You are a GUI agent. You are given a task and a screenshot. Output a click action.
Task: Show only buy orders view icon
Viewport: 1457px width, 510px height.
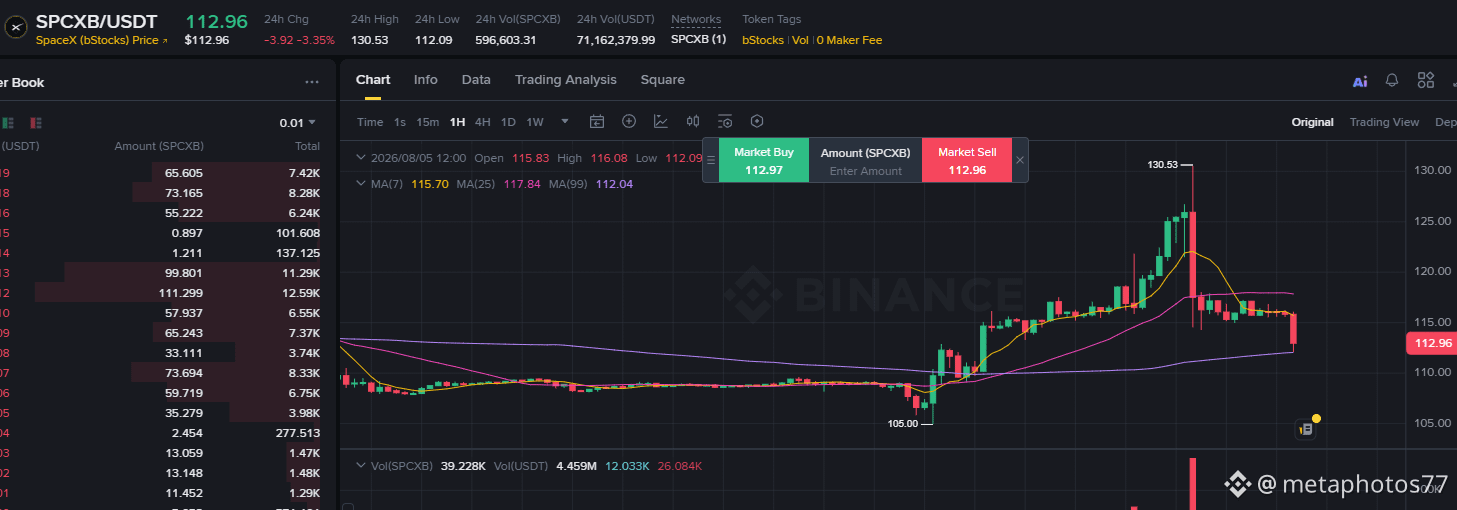pyautogui.click(x=8, y=123)
